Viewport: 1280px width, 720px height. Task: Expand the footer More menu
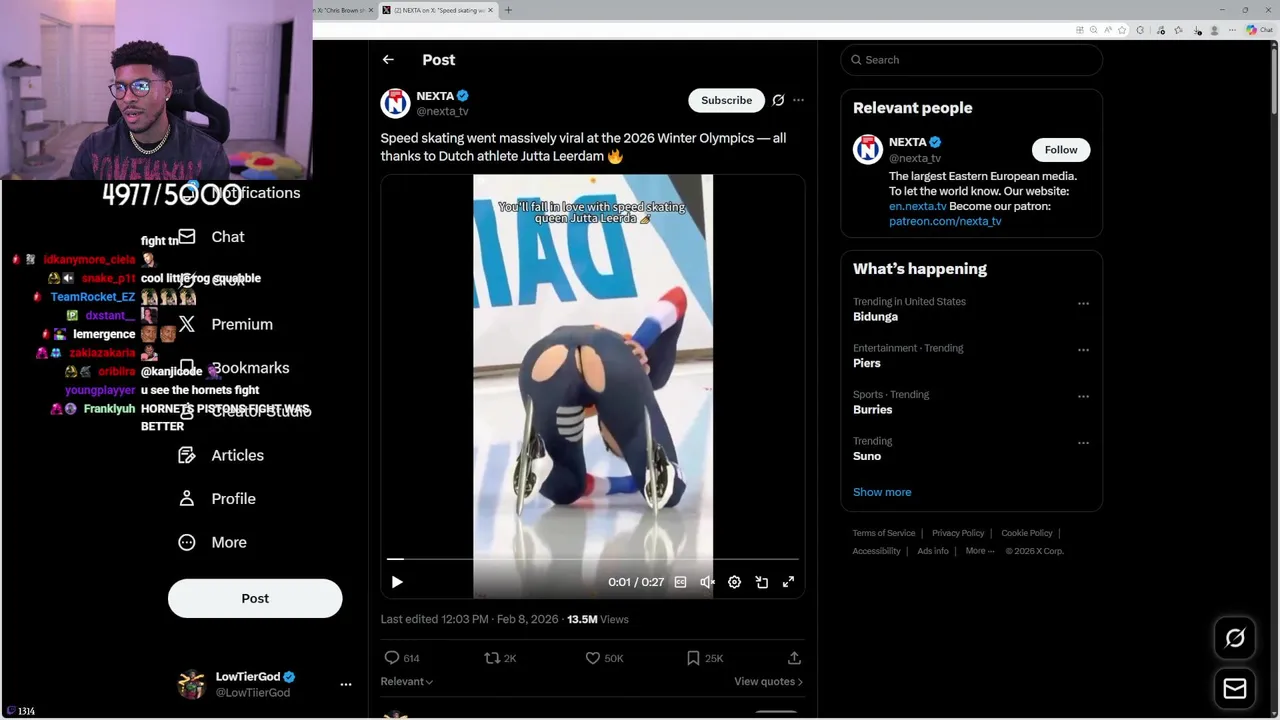click(979, 551)
